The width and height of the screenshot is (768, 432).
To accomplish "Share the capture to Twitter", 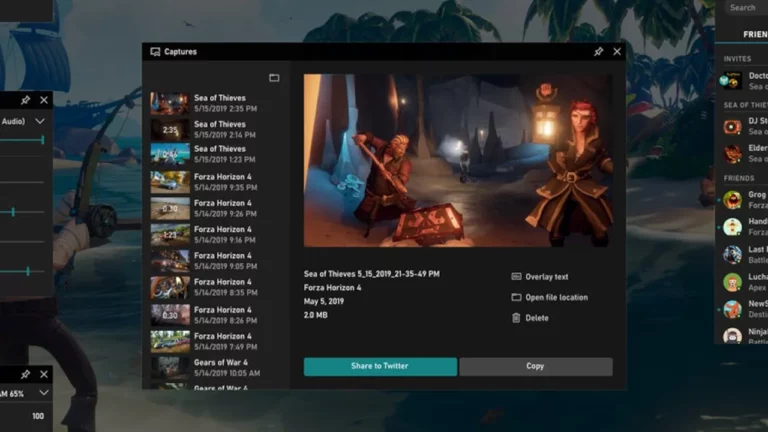I will click(x=380, y=366).
